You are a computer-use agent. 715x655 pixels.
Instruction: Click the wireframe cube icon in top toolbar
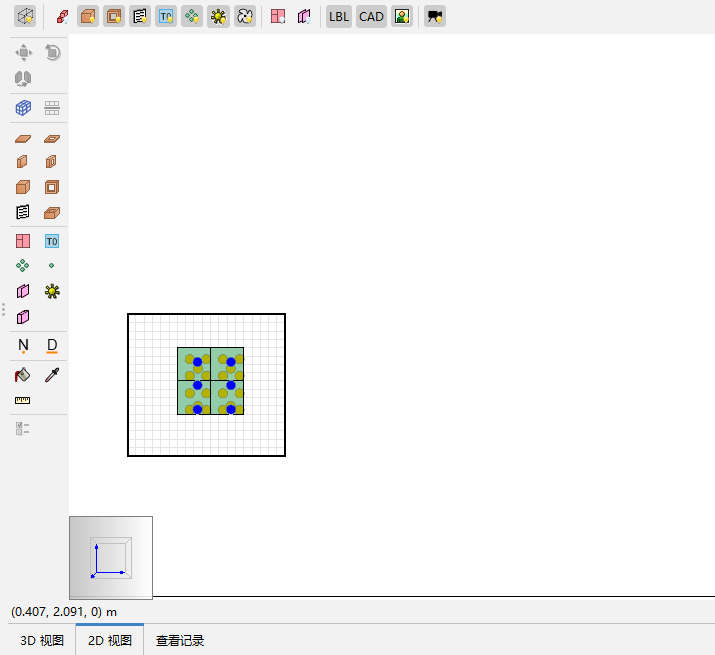pyautogui.click(x=25, y=16)
